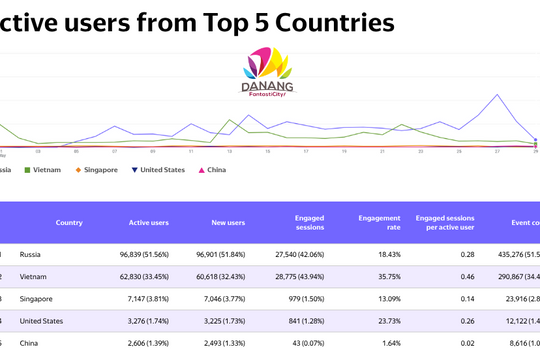Click Vietnam sessions per user 0.46

click(x=468, y=277)
